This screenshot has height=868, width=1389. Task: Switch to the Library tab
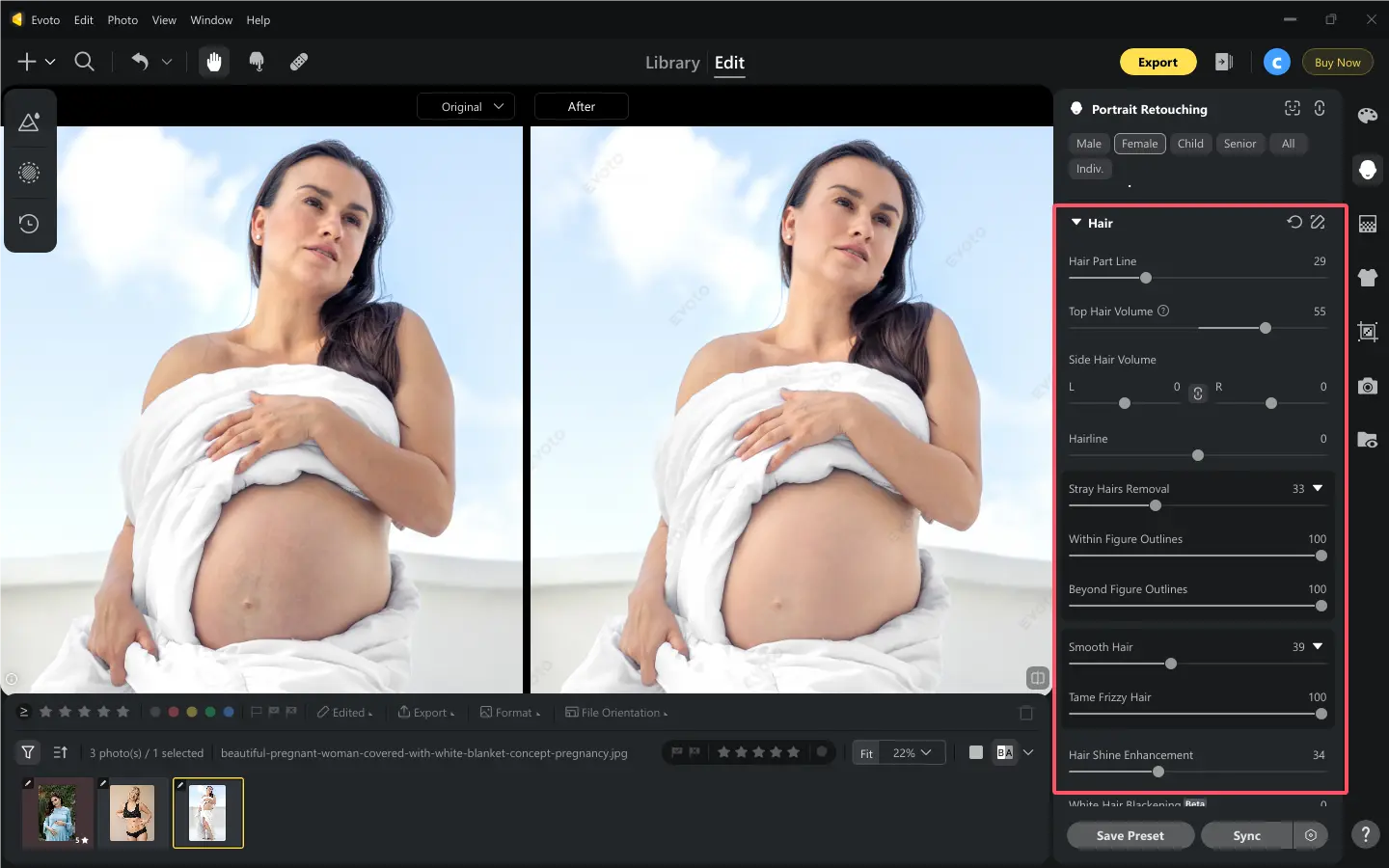point(672,63)
